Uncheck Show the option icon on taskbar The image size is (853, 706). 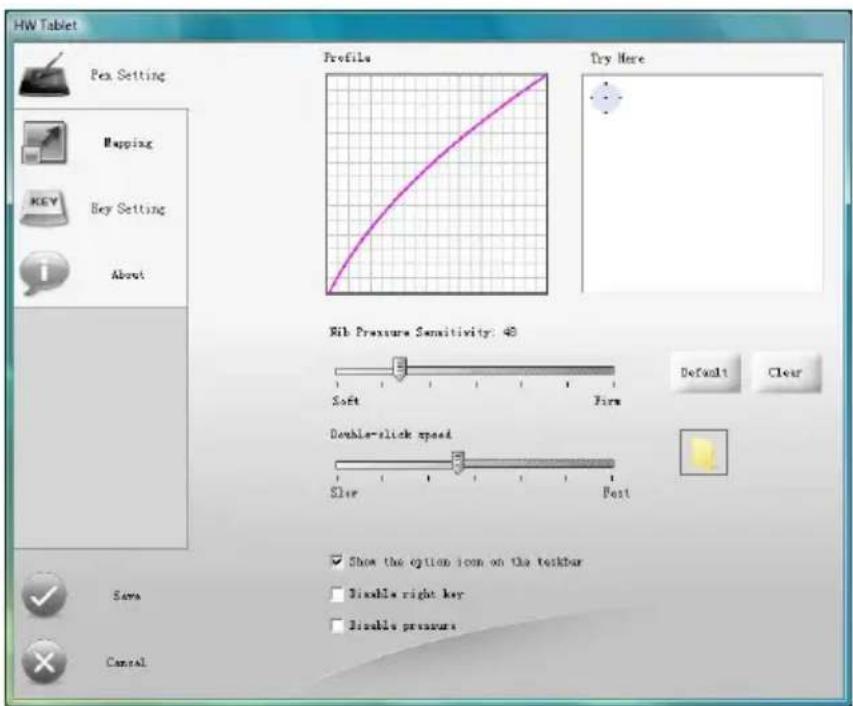[x=337, y=561]
